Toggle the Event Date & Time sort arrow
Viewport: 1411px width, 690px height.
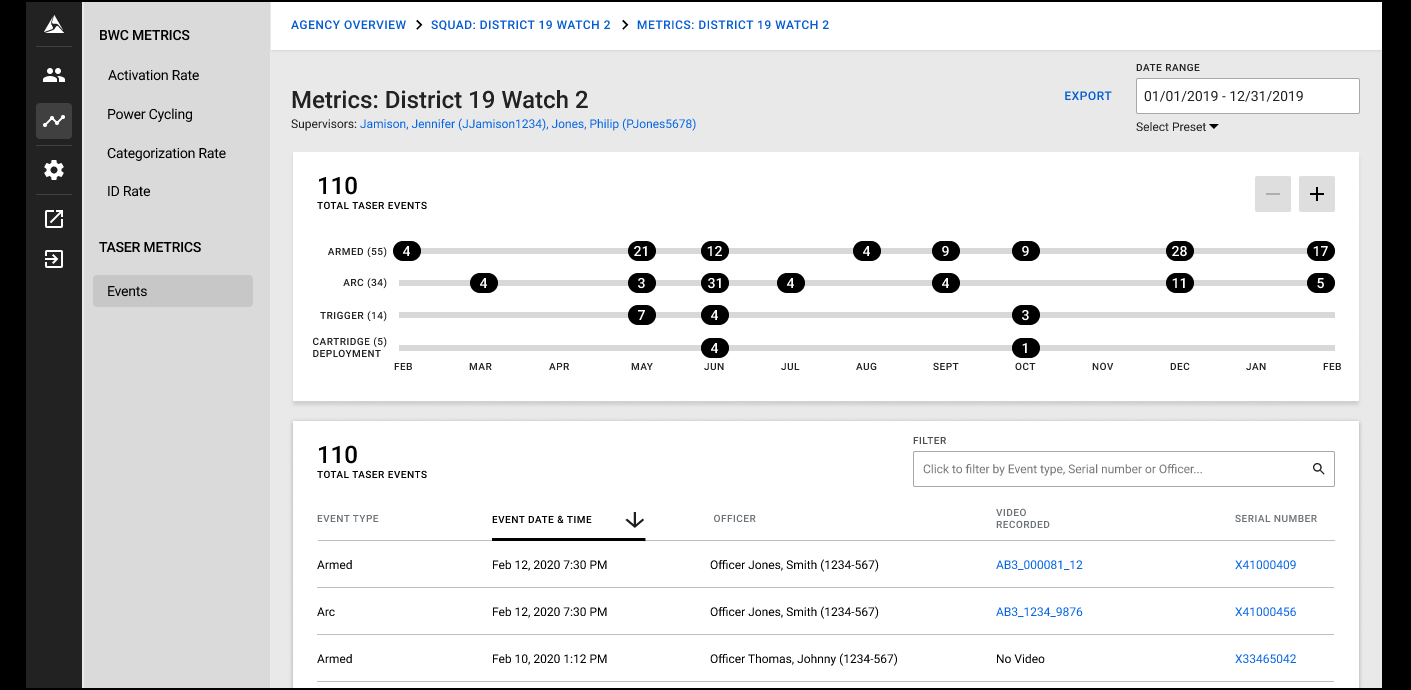point(635,520)
